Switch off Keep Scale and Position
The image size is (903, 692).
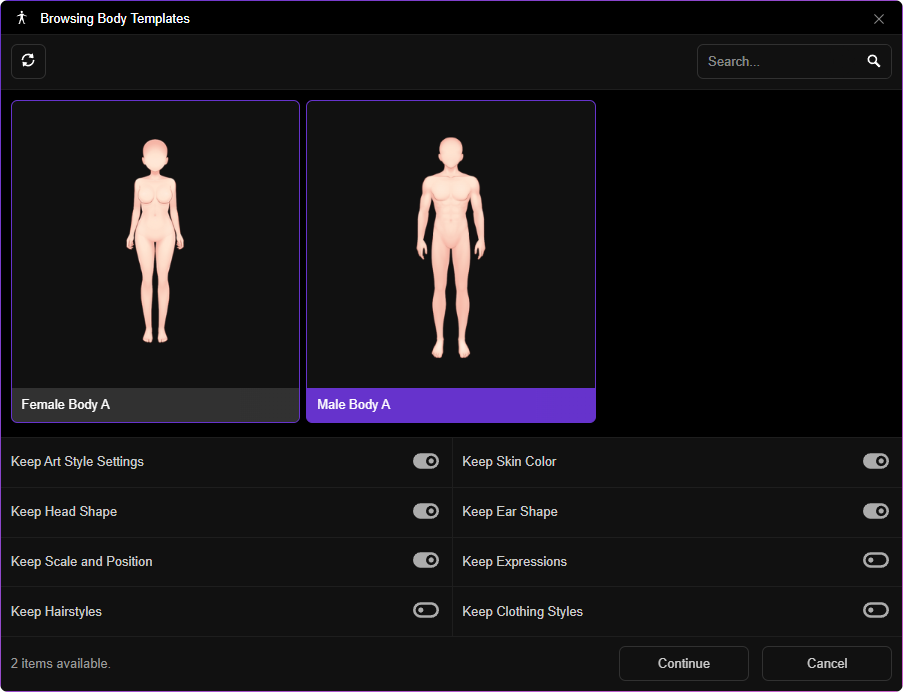[426, 560]
